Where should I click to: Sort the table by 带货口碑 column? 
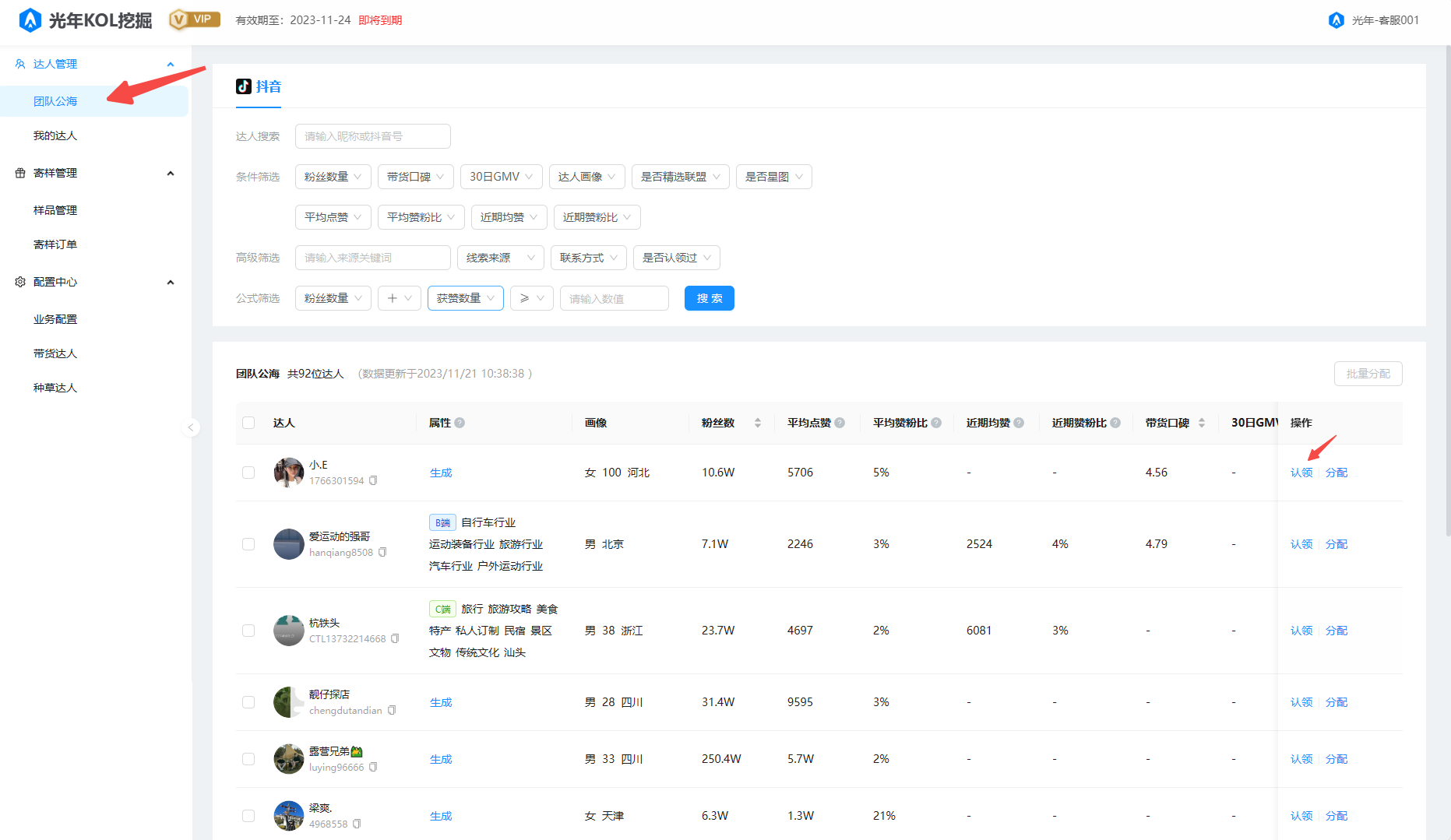pyautogui.click(x=1201, y=423)
